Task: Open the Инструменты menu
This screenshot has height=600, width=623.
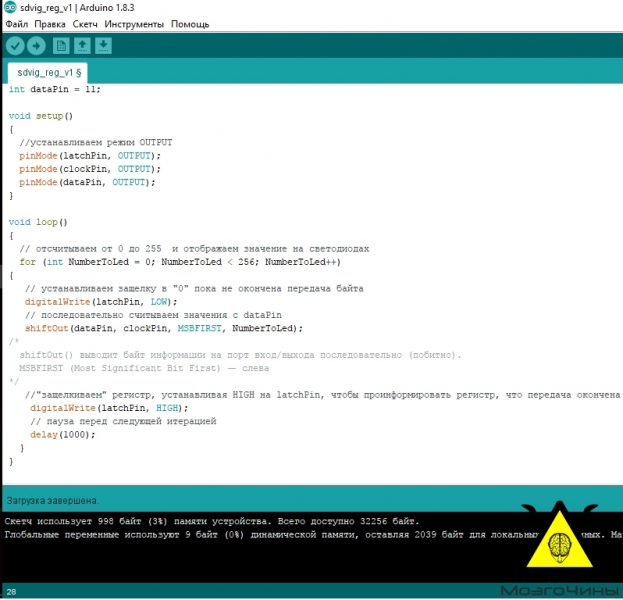Action: (x=134, y=24)
